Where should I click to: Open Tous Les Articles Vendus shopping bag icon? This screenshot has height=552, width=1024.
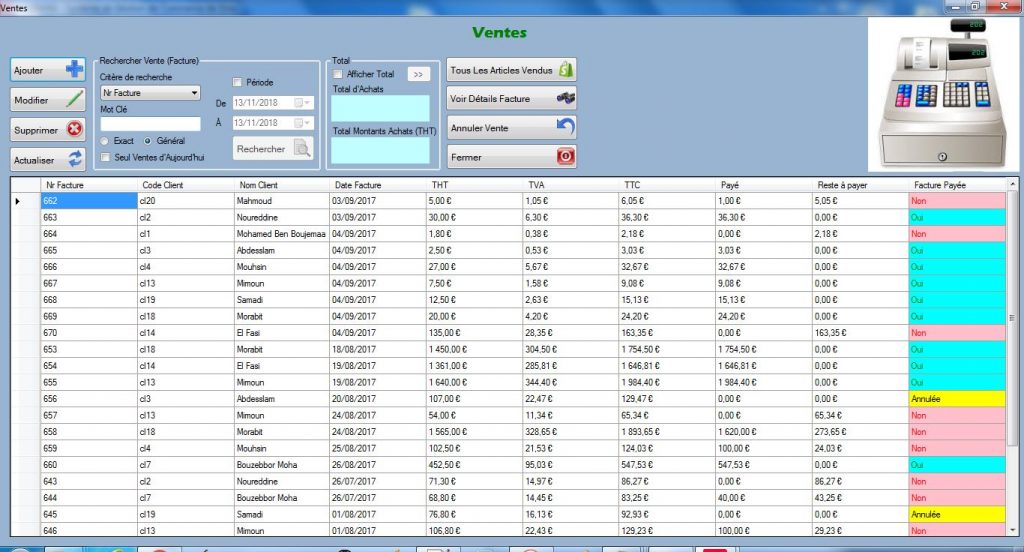[565, 70]
